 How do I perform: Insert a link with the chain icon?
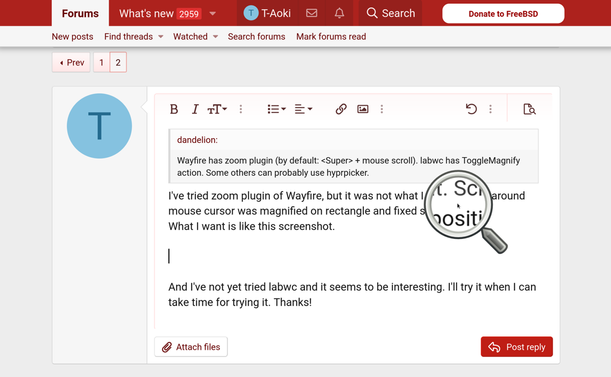coord(341,109)
